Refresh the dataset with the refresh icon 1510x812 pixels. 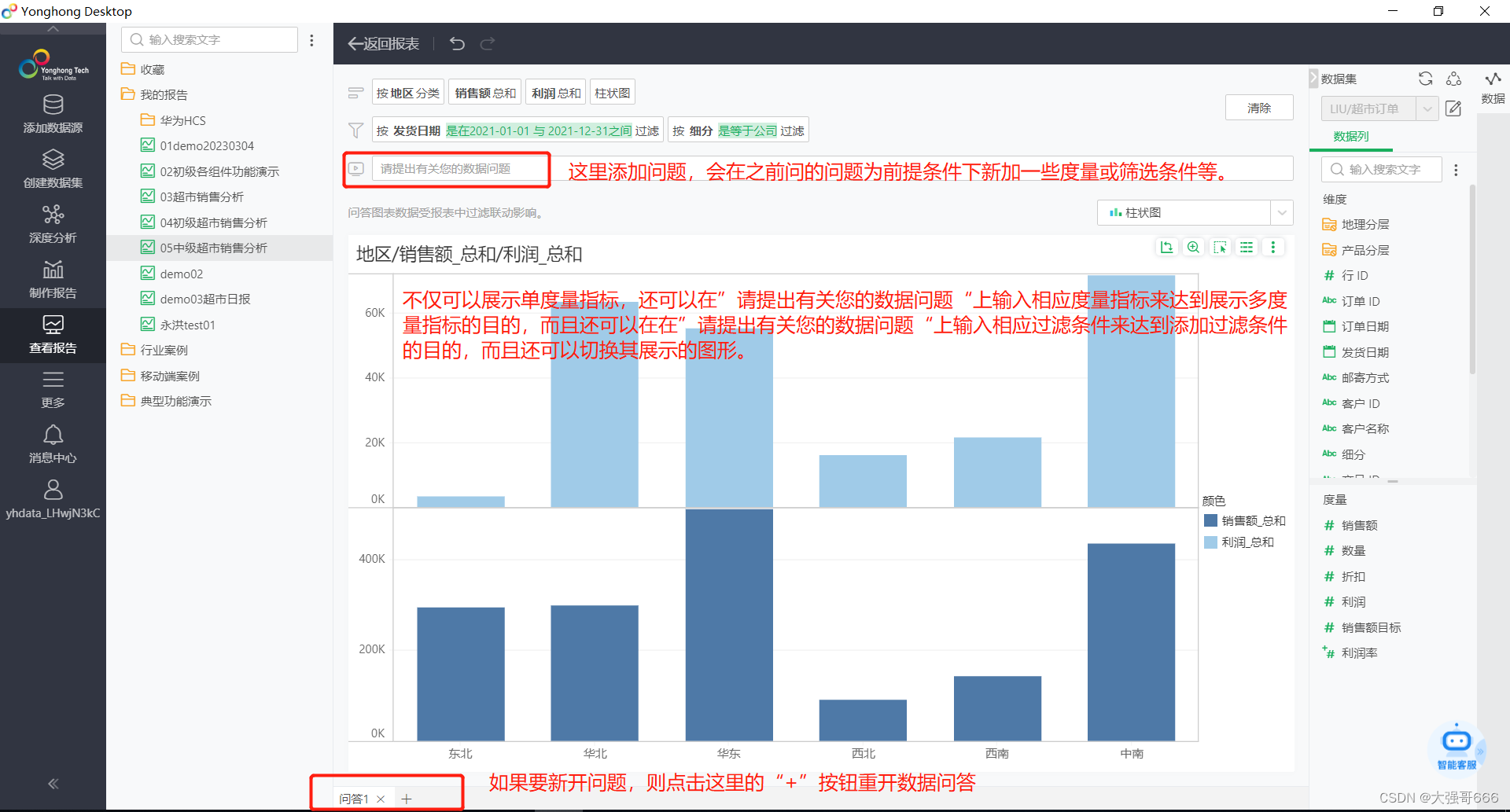[1425, 79]
